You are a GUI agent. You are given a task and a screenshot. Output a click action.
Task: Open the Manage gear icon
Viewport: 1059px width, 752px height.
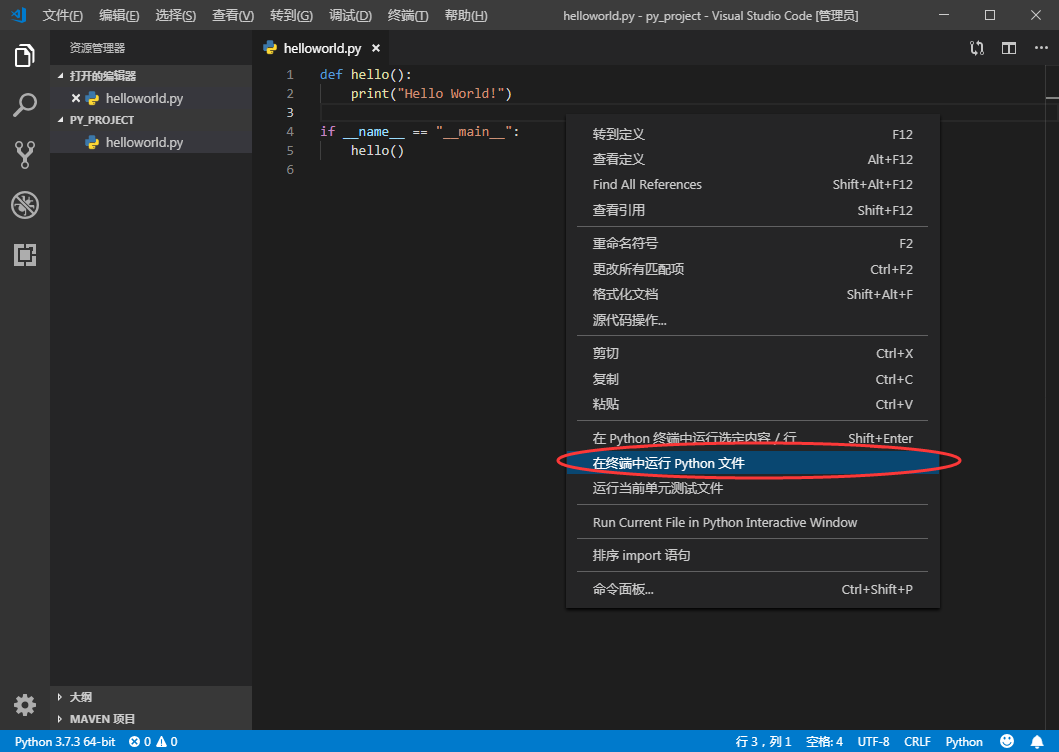point(24,705)
